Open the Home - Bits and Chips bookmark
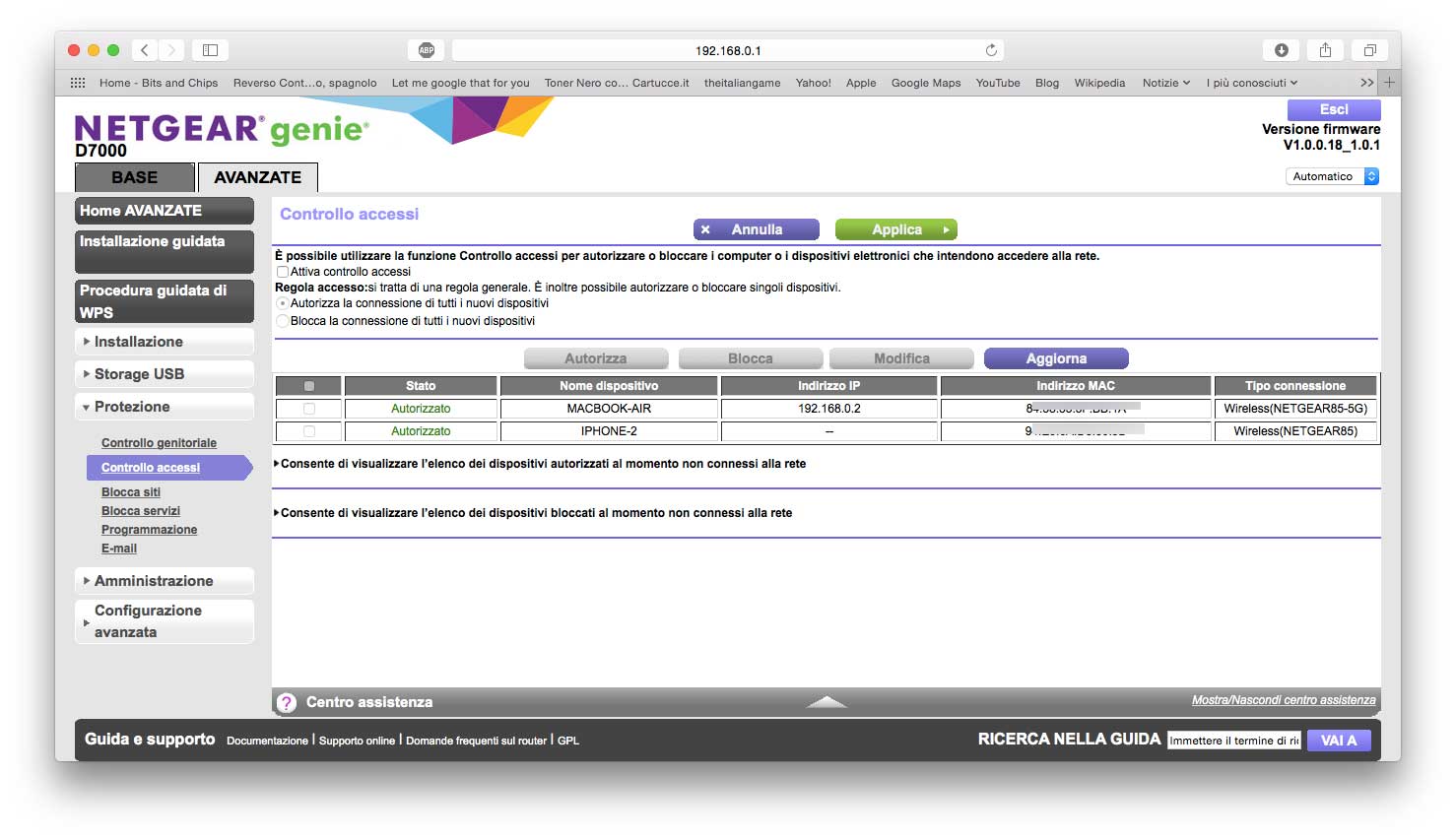 click(x=159, y=83)
